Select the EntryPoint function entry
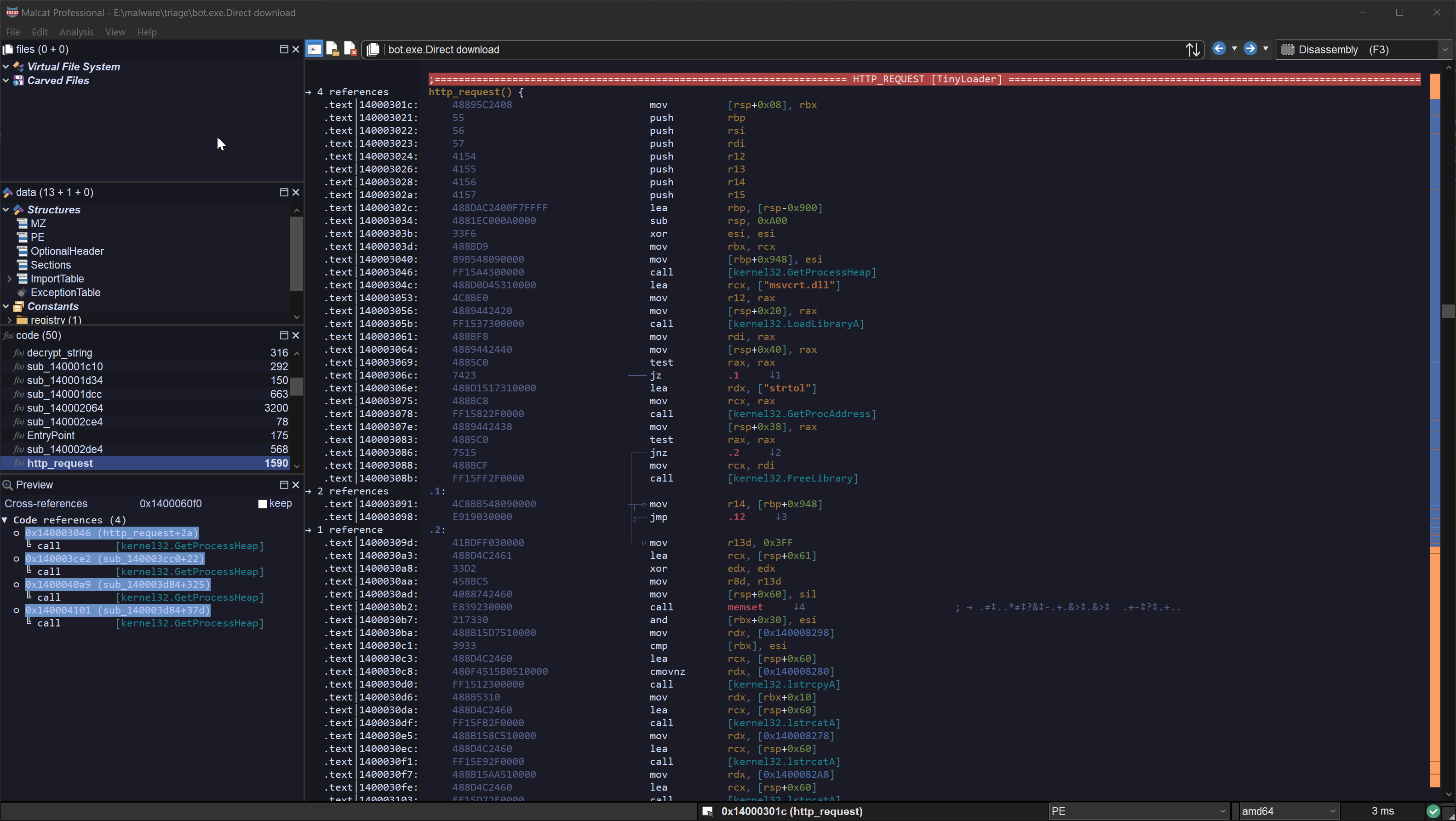 pos(51,436)
